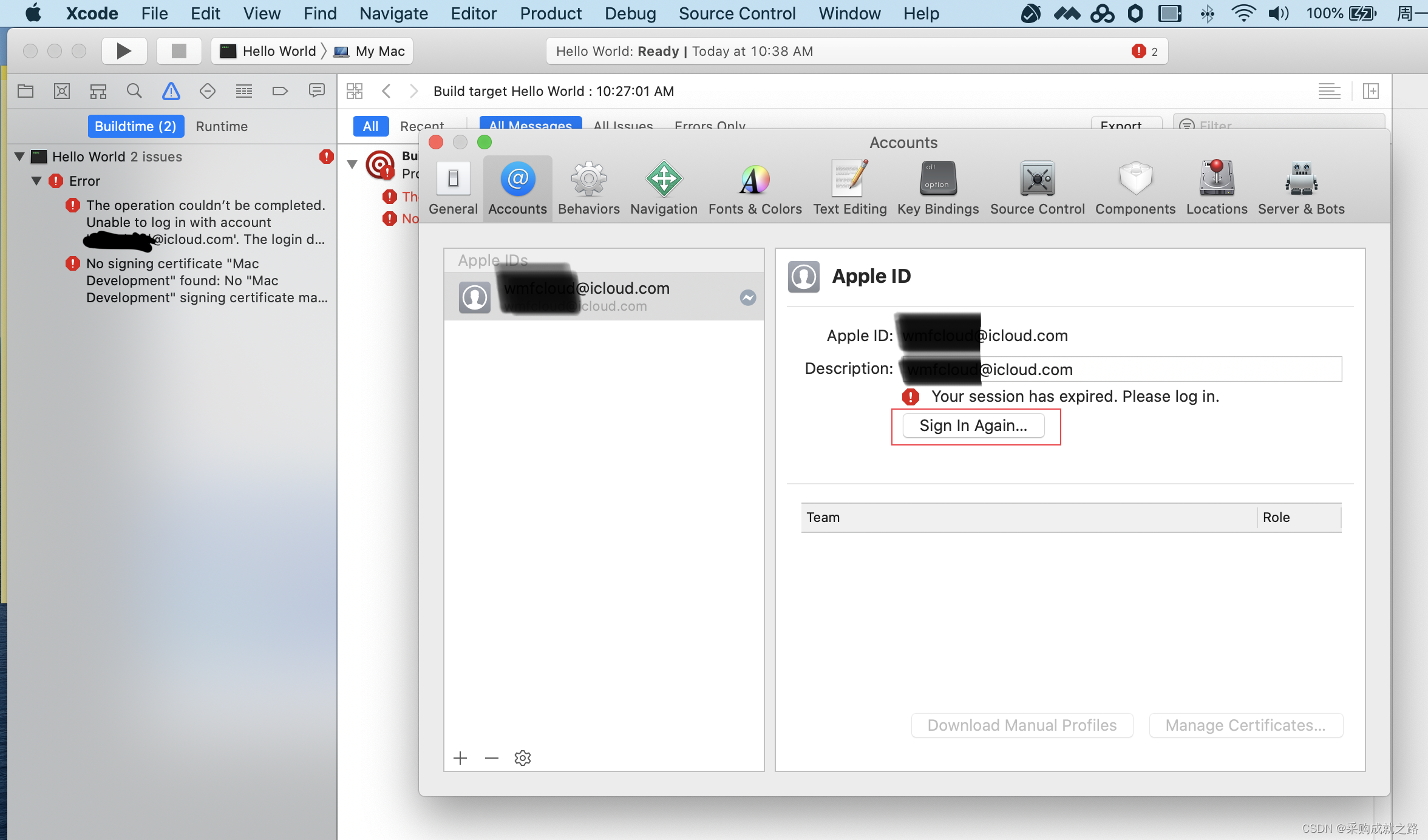Run the Hello World scheme
This screenshot has width=1428, height=840.
(x=124, y=51)
